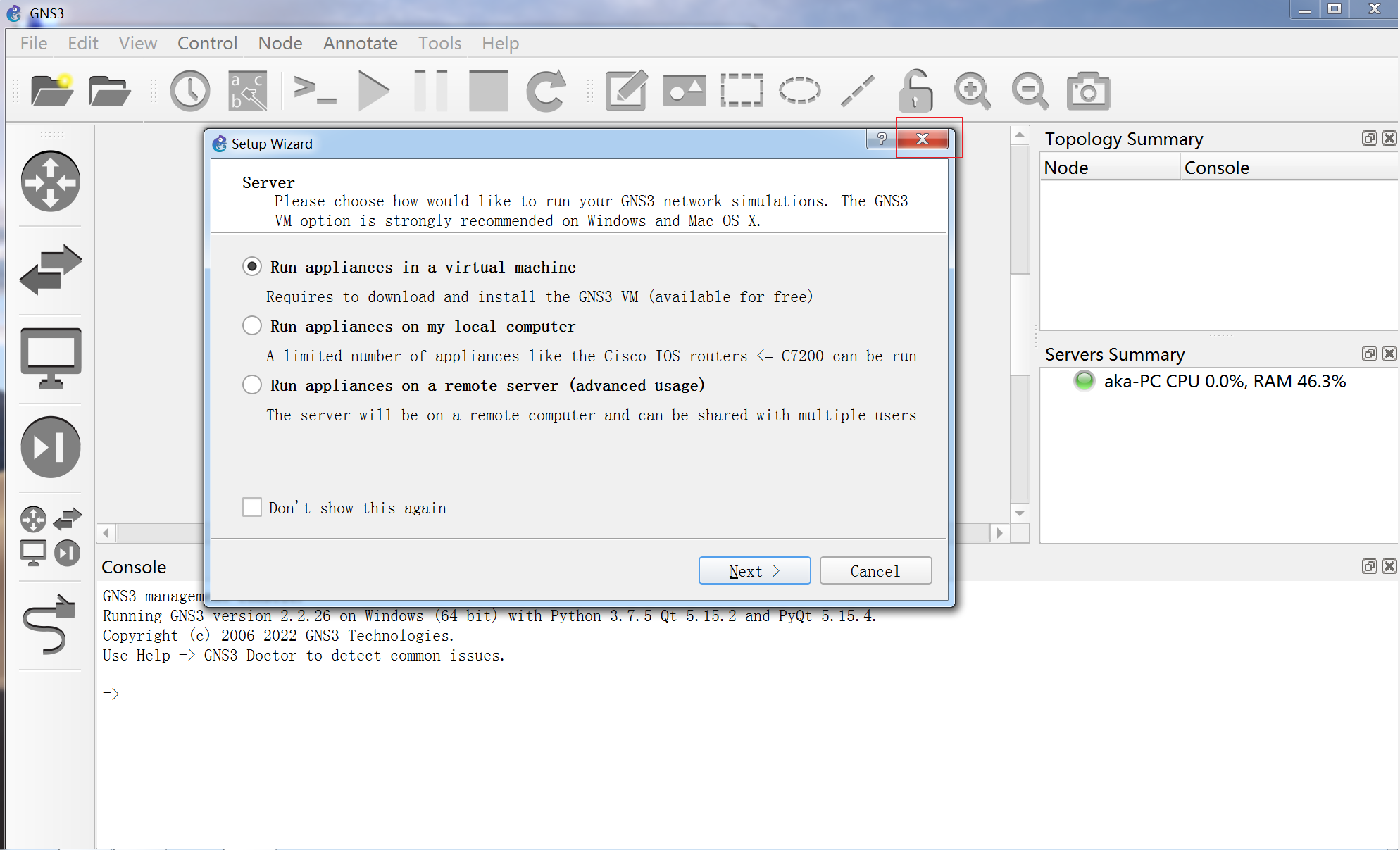Maximize the GNS3 window

(x=1335, y=10)
